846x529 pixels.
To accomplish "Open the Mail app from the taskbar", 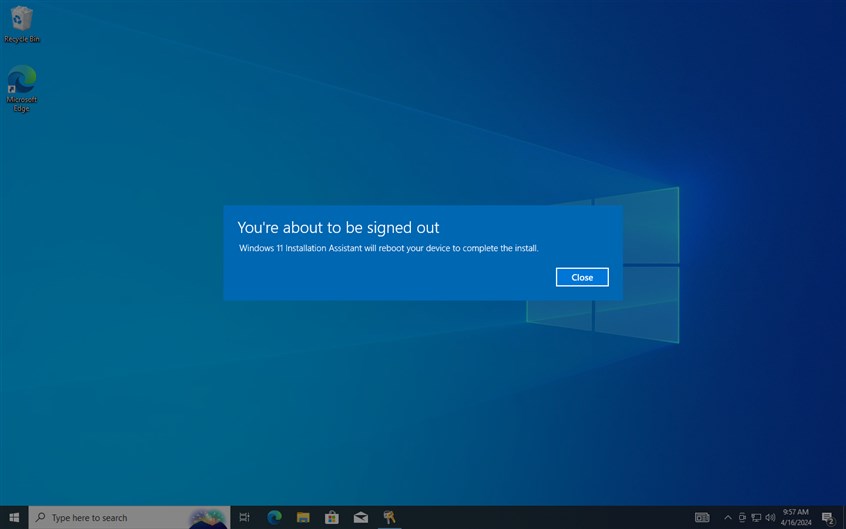I will click(x=360, y=517).
